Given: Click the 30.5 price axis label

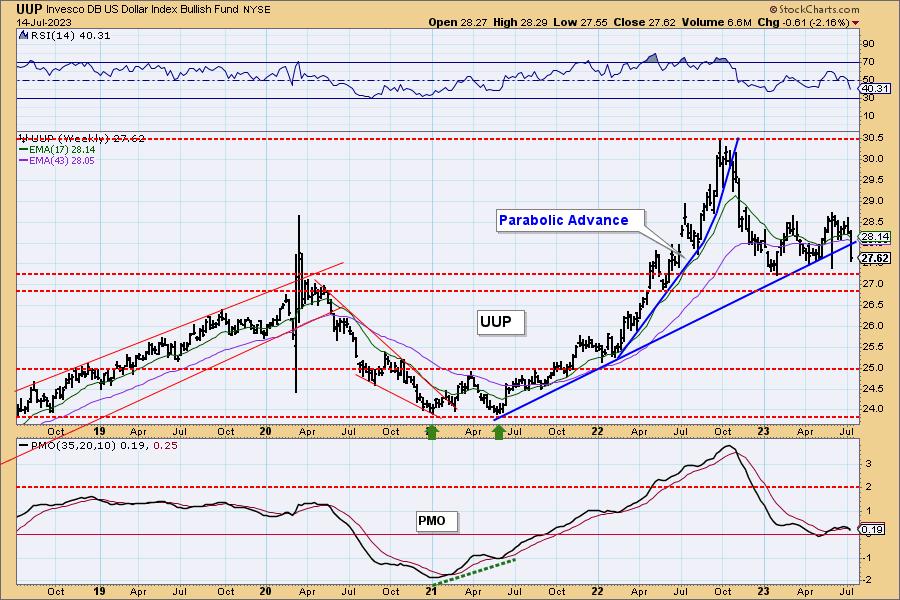Looking at the screenshot, I should (x=873, y=138).
